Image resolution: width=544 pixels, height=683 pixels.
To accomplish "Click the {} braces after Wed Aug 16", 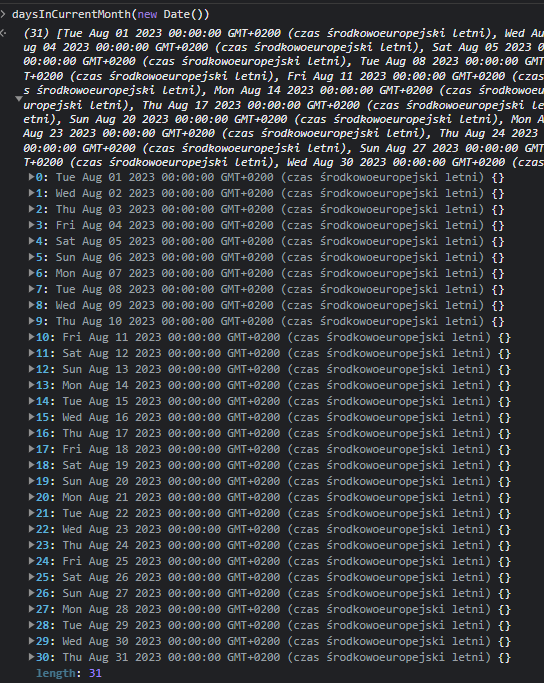I will click(504, 417).
